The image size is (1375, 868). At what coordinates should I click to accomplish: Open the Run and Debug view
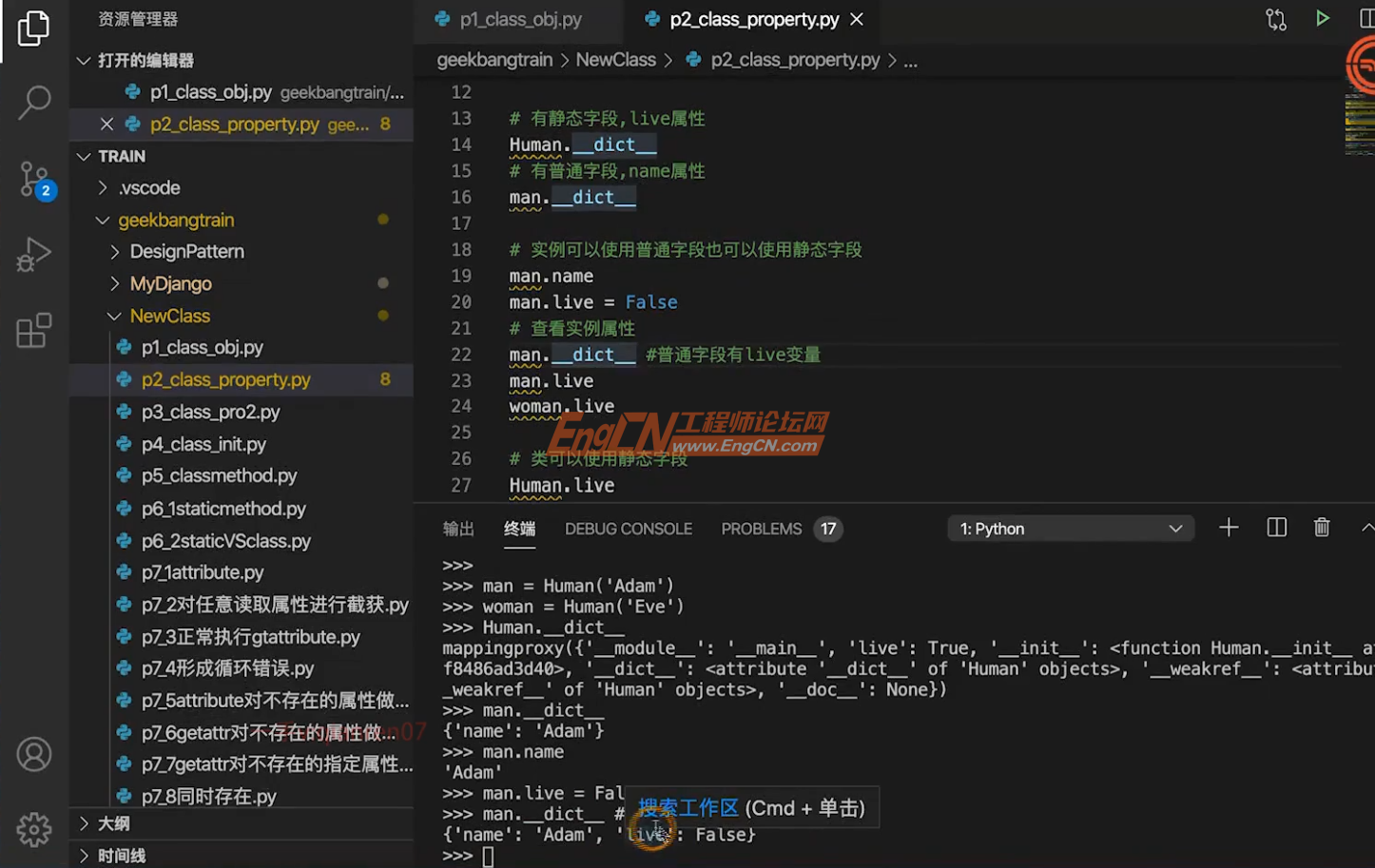[34, 254]
